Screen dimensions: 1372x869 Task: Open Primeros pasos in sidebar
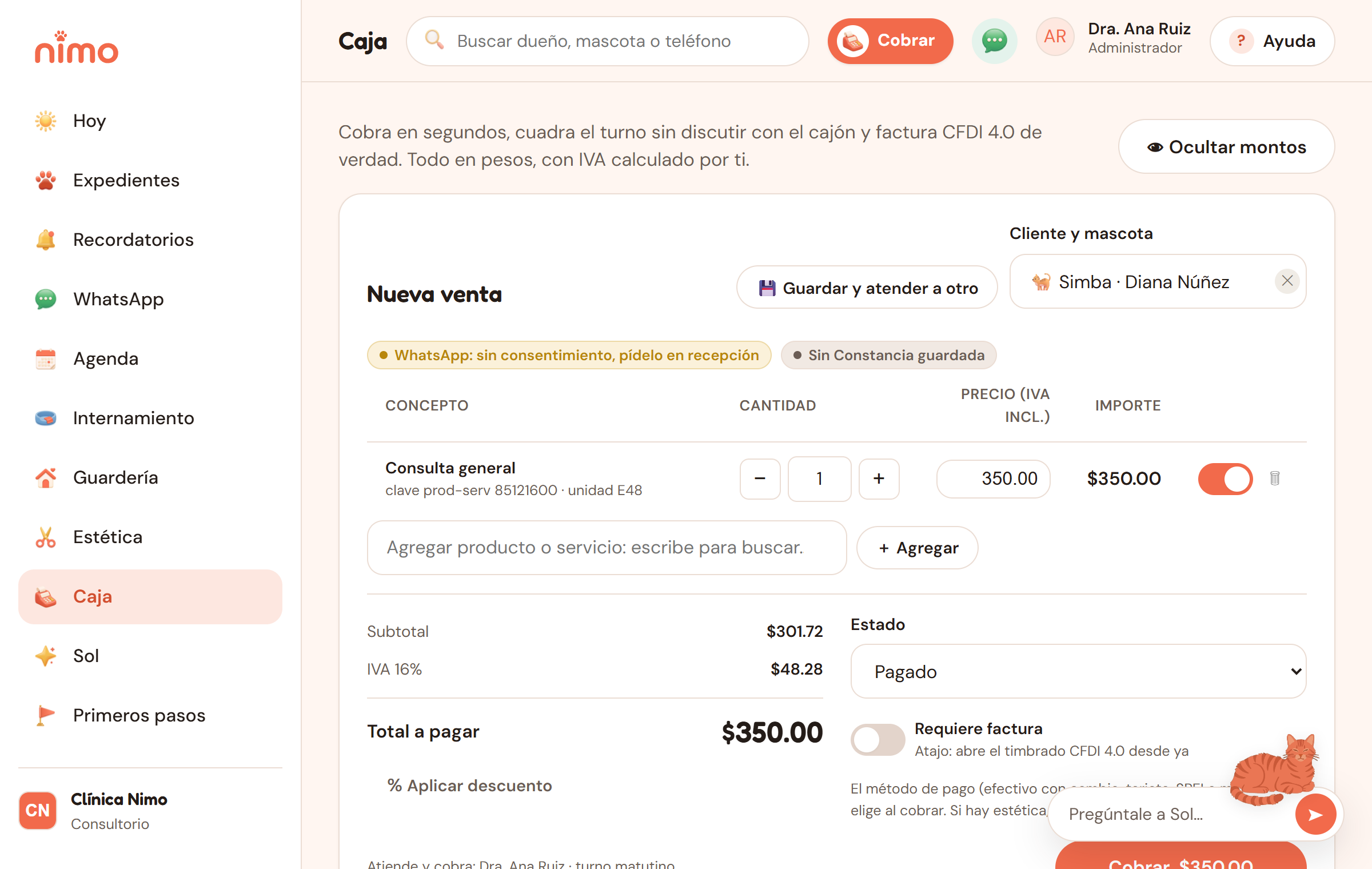(x=150, y=716)
